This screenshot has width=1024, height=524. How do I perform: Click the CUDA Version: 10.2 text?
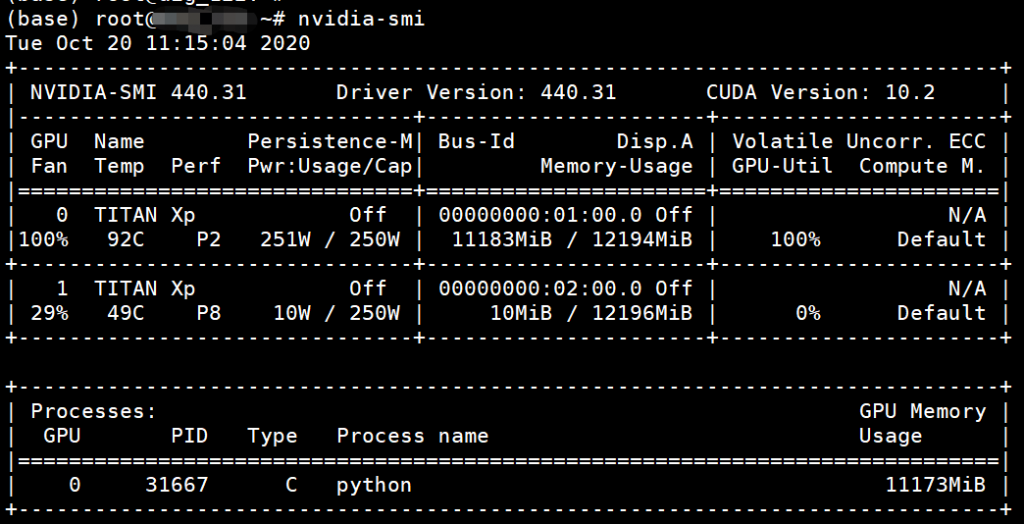point(820,93)
